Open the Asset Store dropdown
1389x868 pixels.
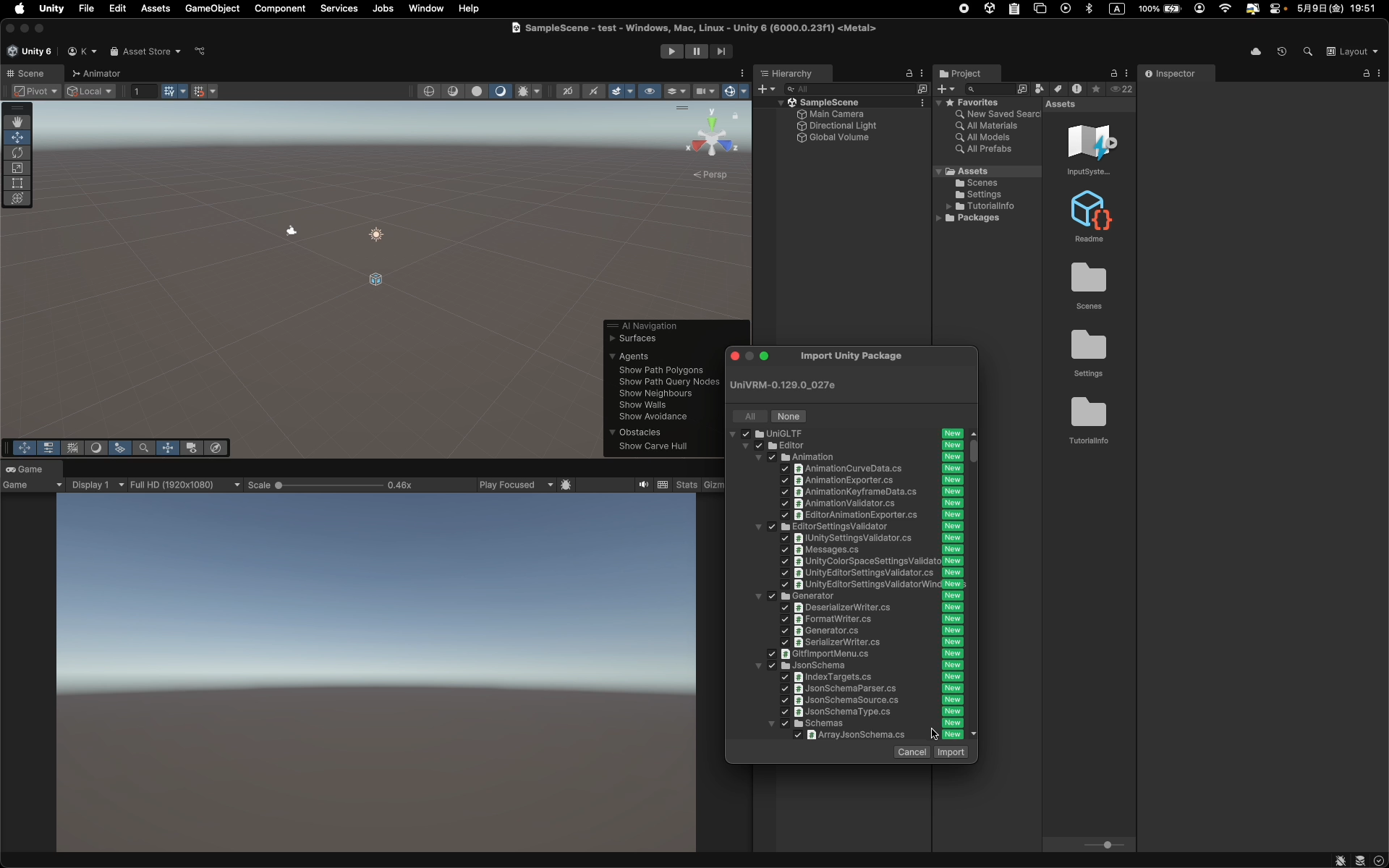pyautogui.click(x=145, y=51)
